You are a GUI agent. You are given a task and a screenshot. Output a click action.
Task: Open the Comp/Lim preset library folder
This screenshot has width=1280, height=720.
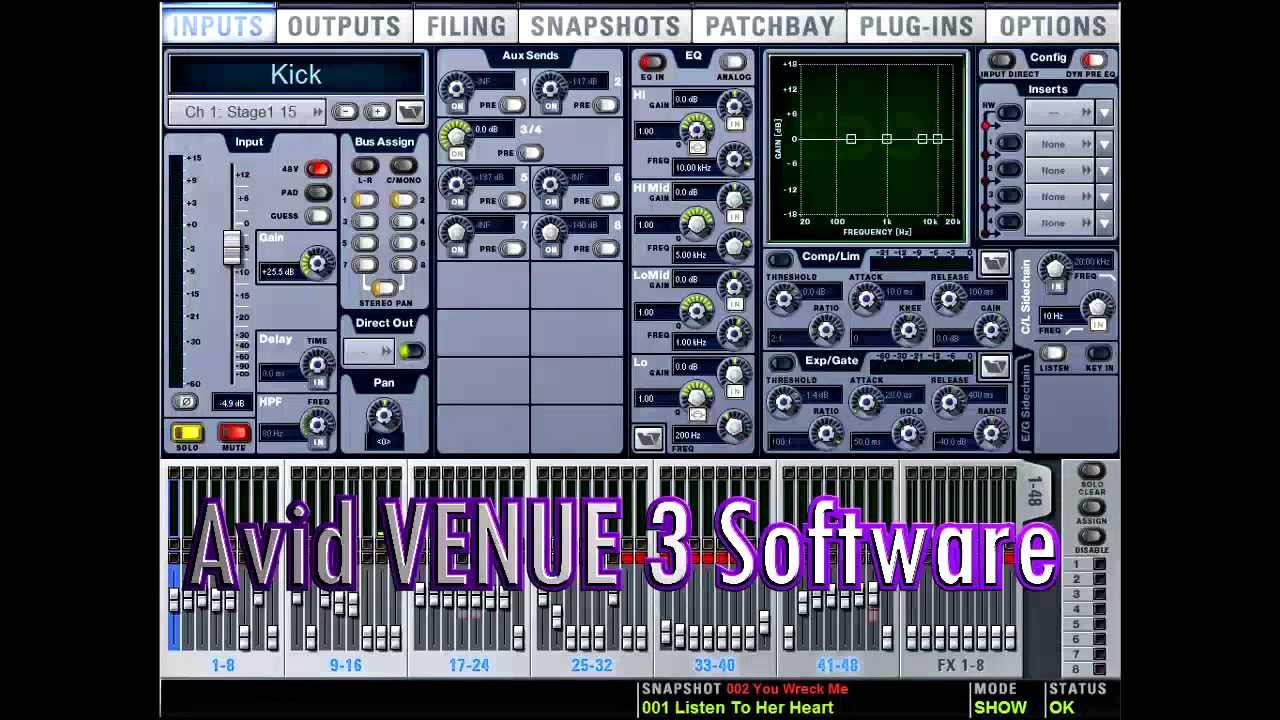click(994, 264)
